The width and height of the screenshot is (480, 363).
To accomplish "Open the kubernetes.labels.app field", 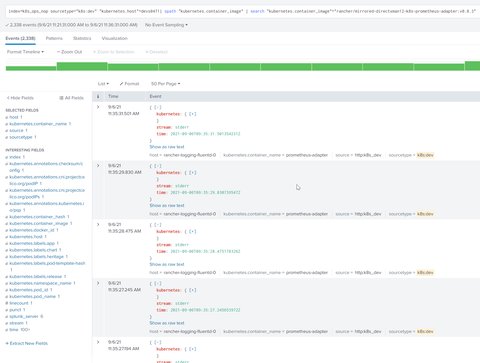I will (x=32, y=243).
